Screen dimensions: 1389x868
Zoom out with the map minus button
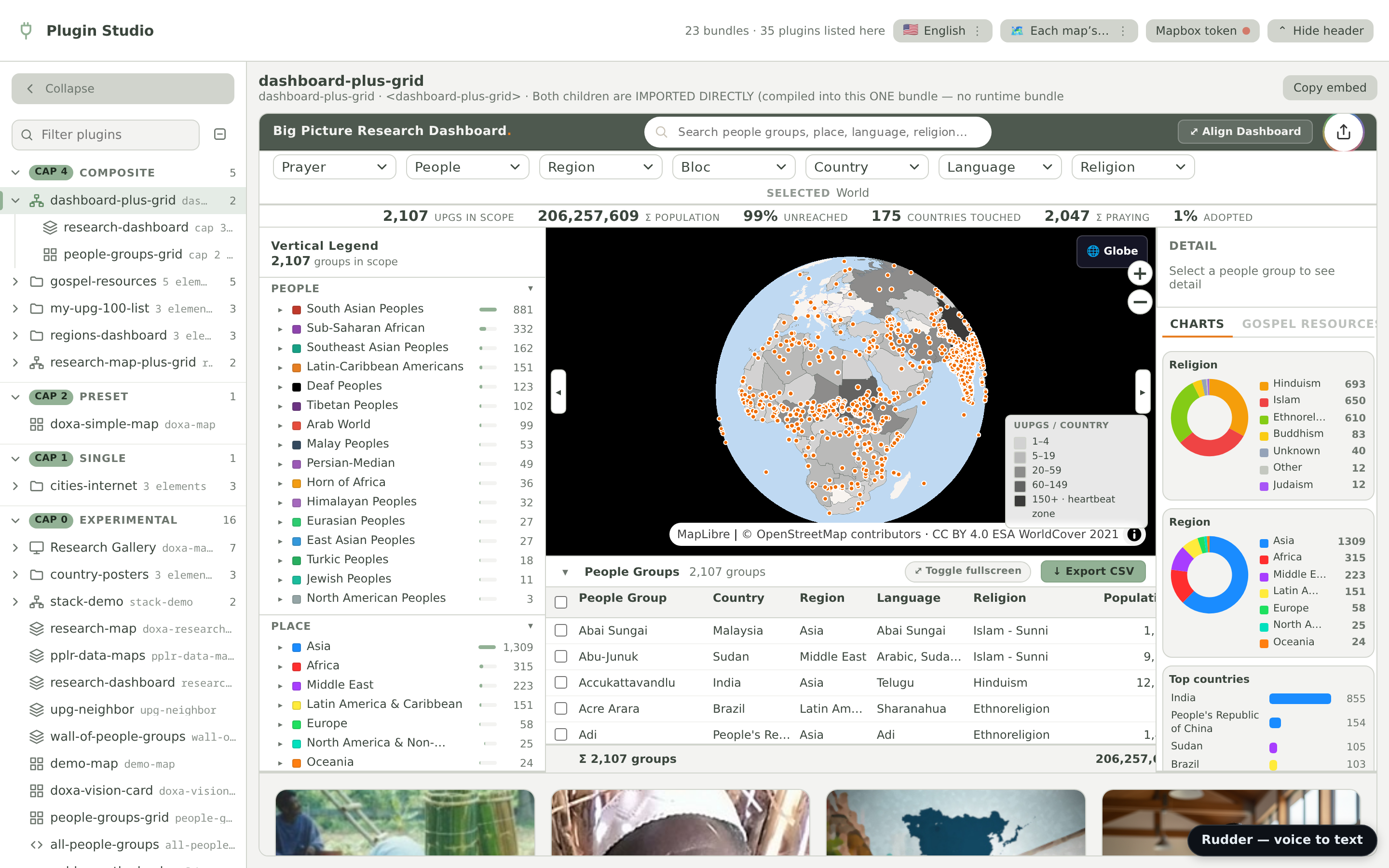1140,302
